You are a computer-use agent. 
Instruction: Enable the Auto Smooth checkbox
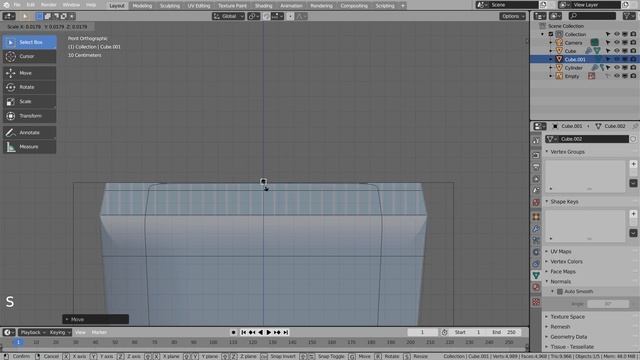[x=560, y=291]
